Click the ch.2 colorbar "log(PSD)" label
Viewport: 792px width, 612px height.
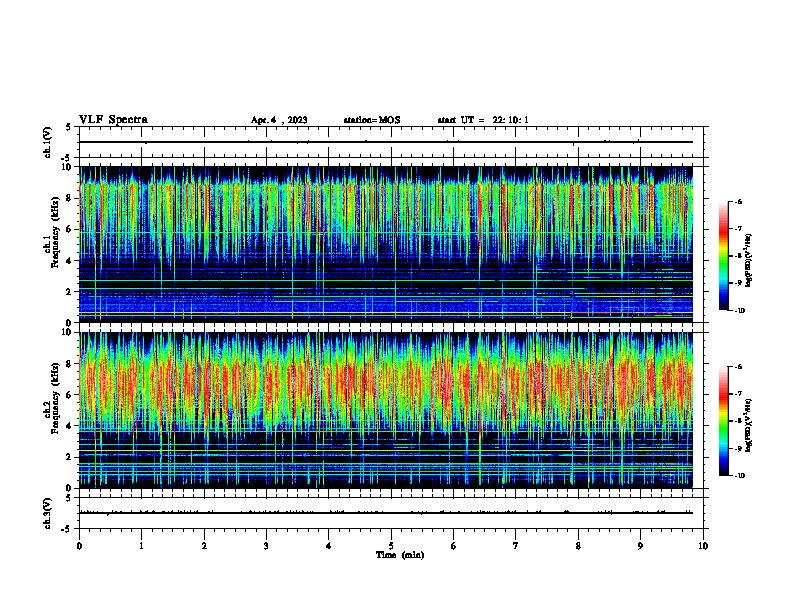coord(749,426)
